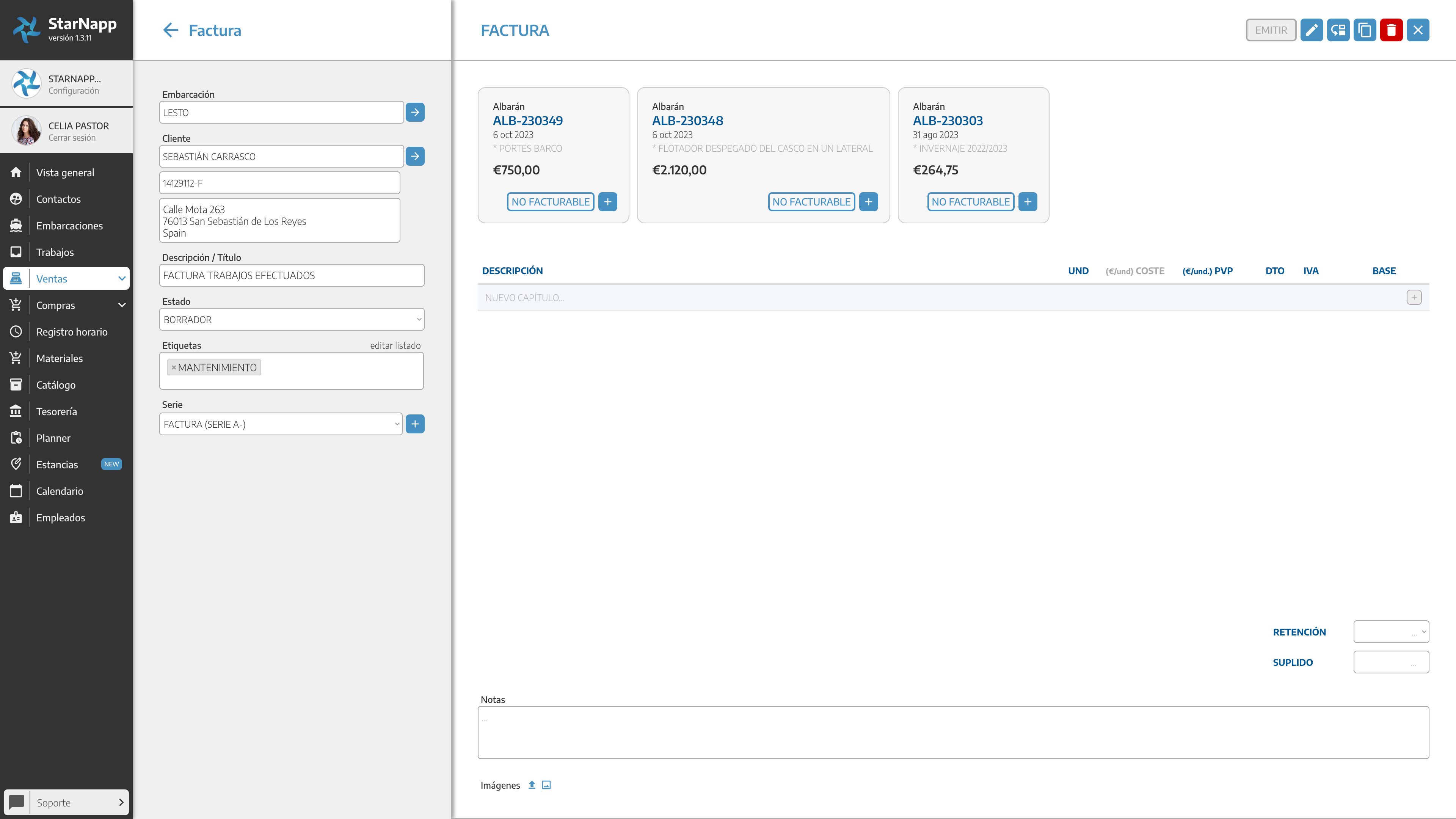Click plus icon on Nuevo capítulo row

coord(1414,297)
